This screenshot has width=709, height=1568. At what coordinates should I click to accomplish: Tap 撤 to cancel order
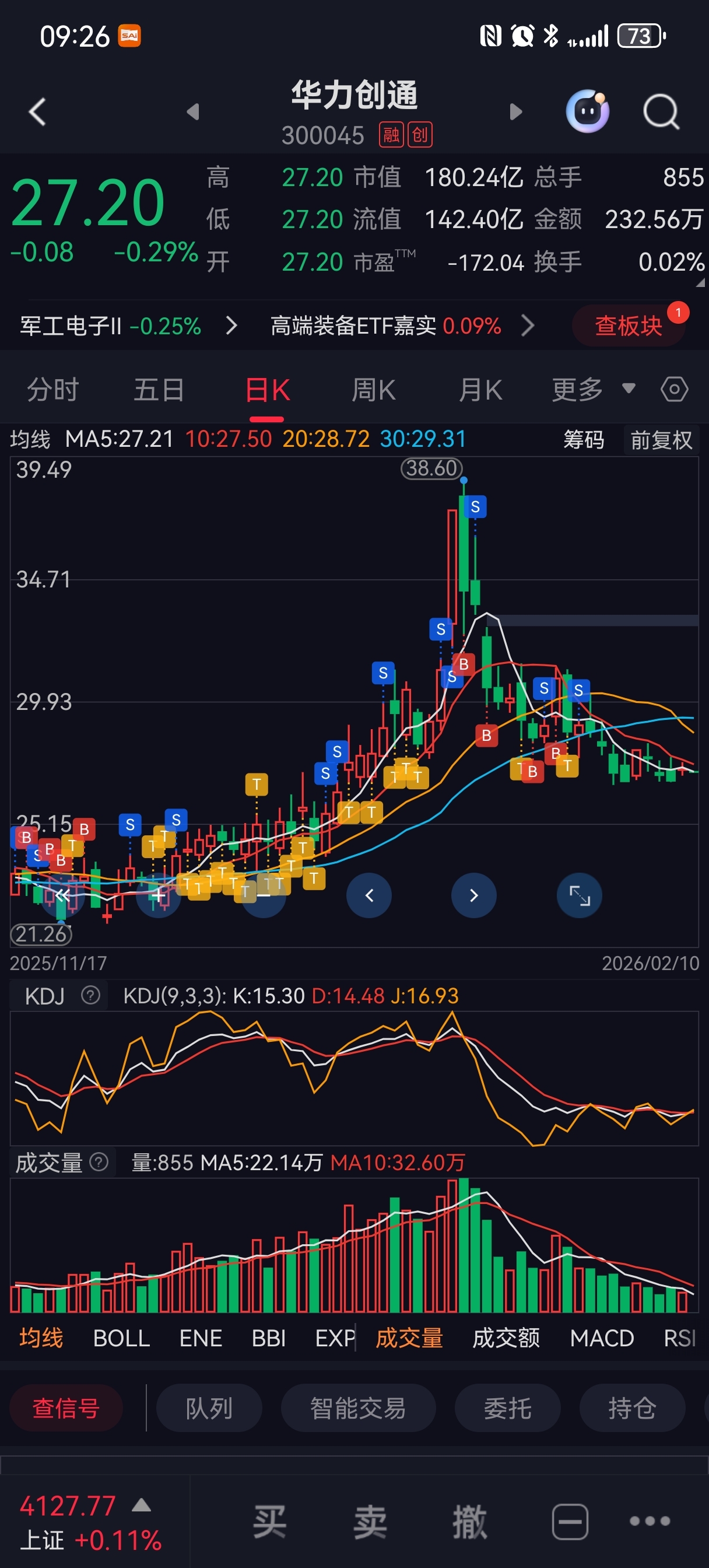point(470,1521)
